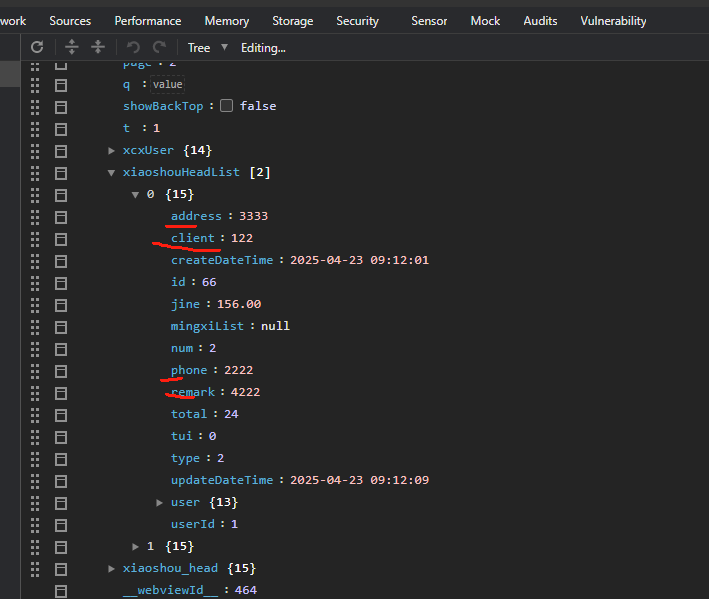709x599 pixels.
Task: Expand the user {13} node
Action: 159,502
